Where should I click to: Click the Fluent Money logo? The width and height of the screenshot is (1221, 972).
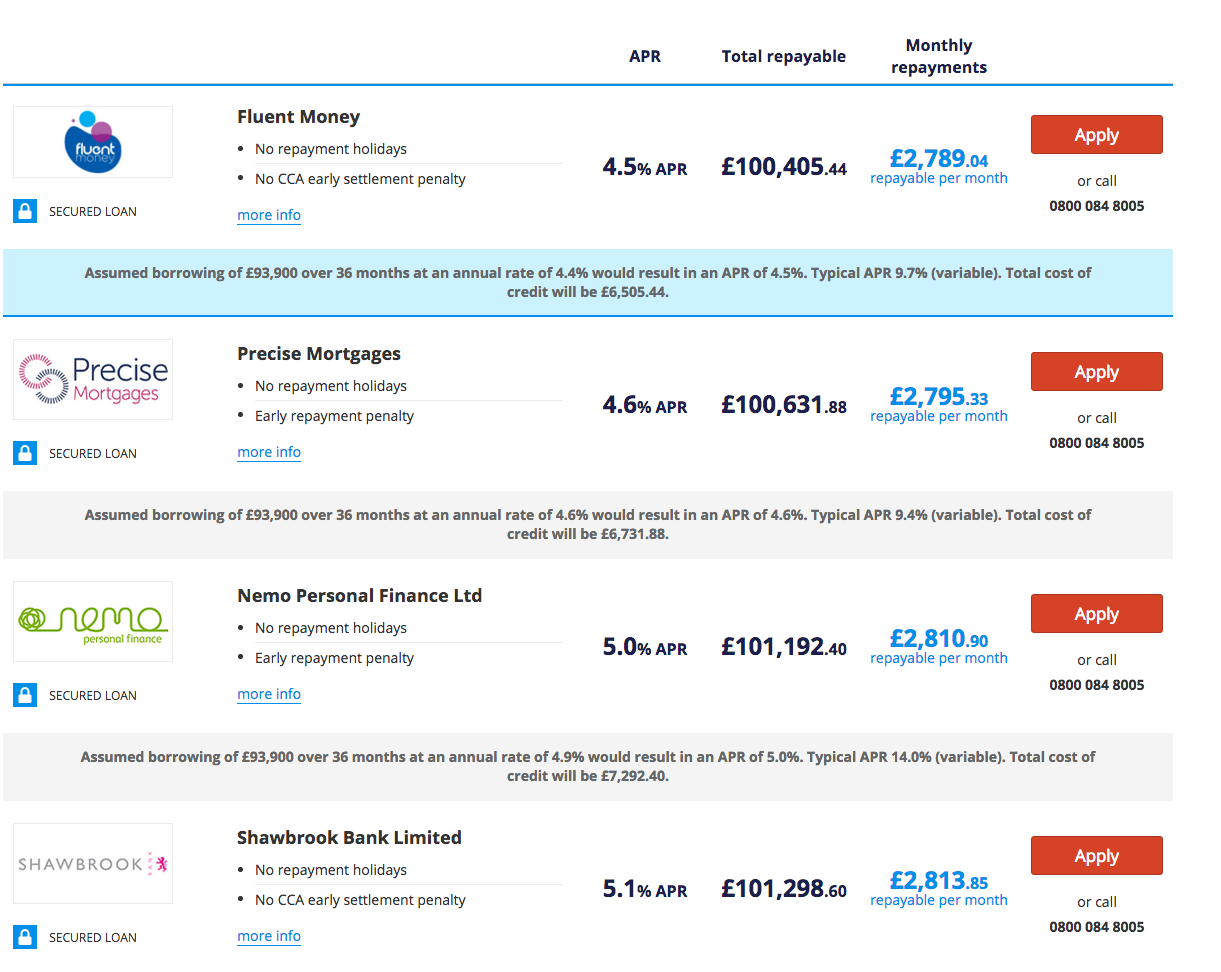coord(93,142)
